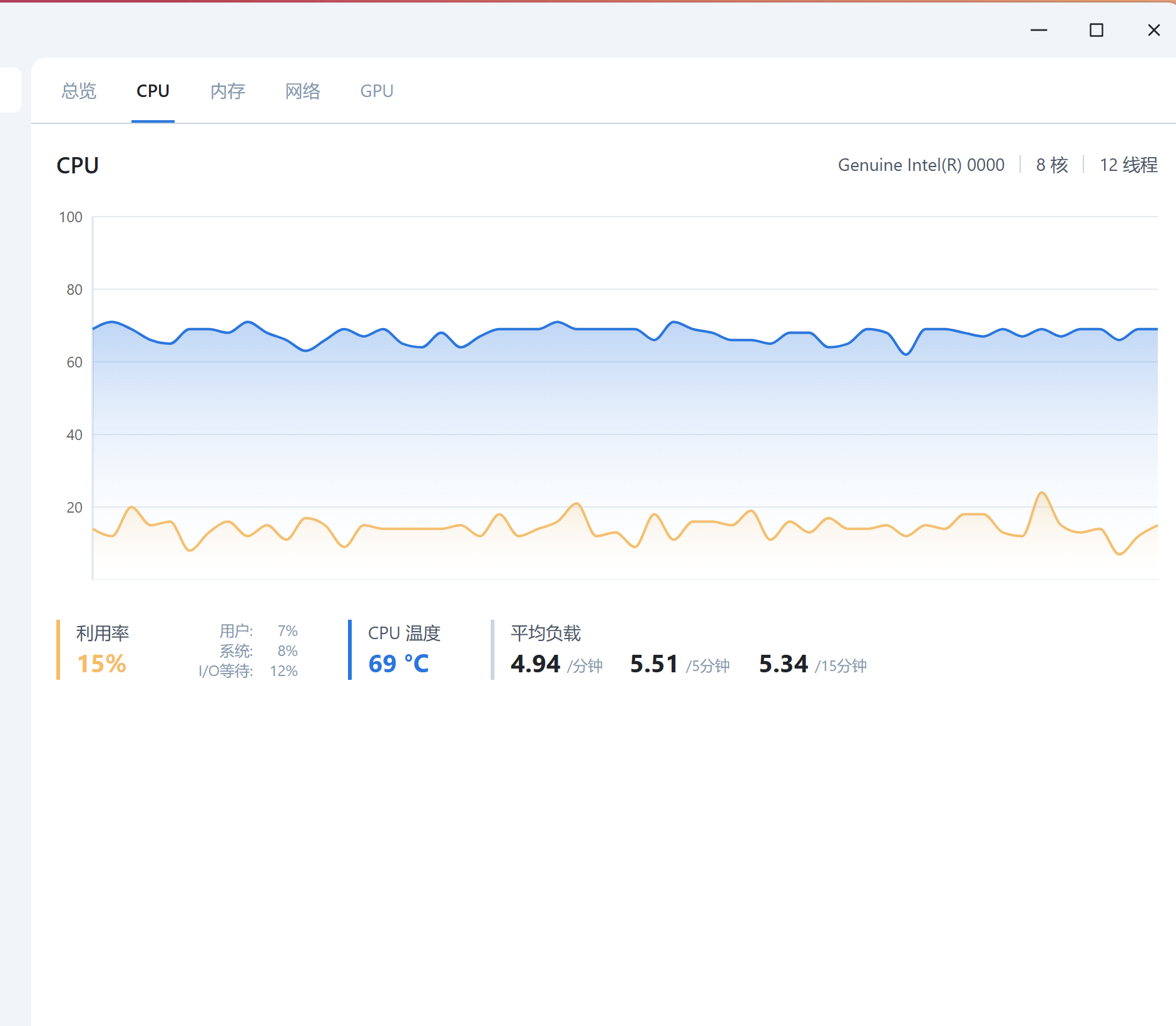Open the 内存 tab
The height and width of the screenshot is (1026, 1176).
coord(228,91)
